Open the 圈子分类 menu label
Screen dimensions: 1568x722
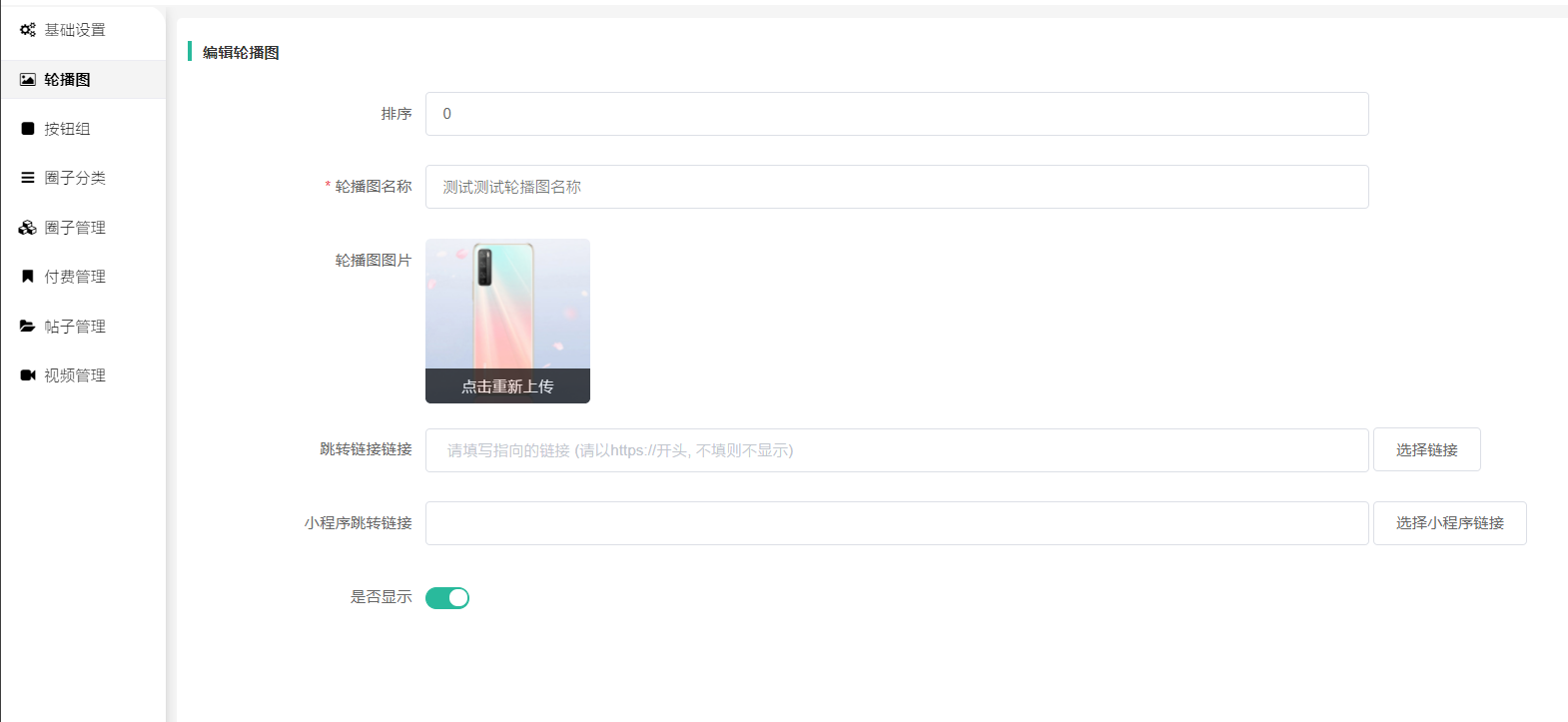pos(75,178)
